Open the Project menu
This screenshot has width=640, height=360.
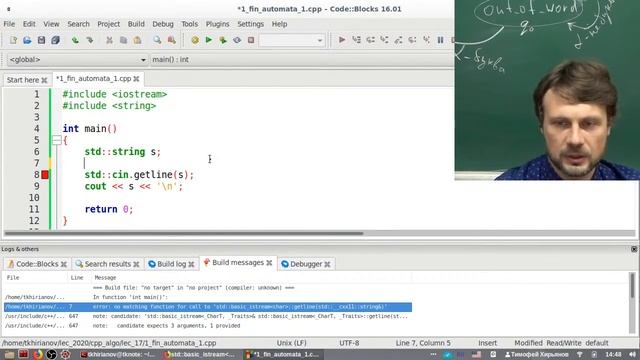(109, 24)
